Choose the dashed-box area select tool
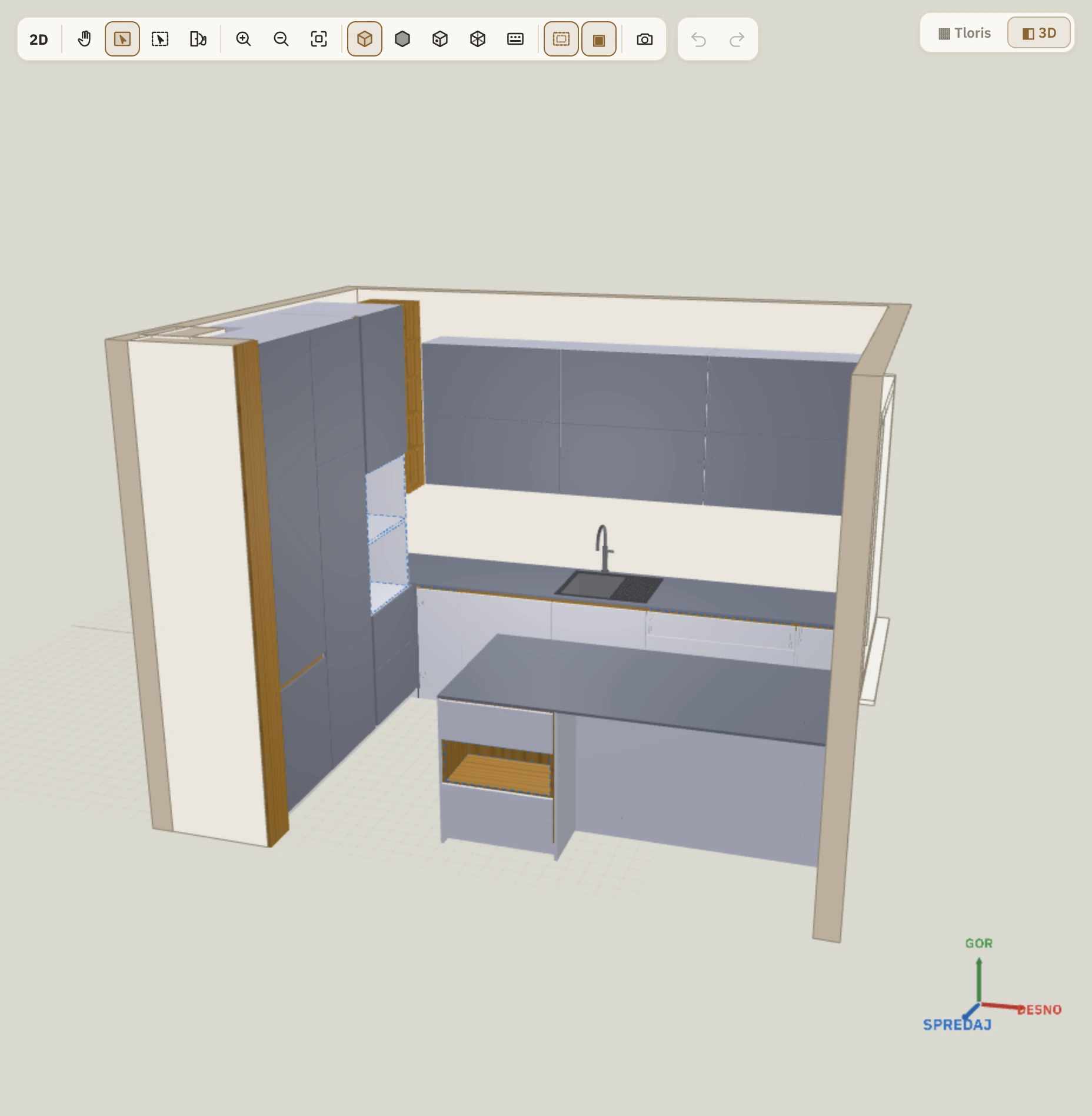Viewport: 1092px width, 1116px height. click(x=160, y=39)
